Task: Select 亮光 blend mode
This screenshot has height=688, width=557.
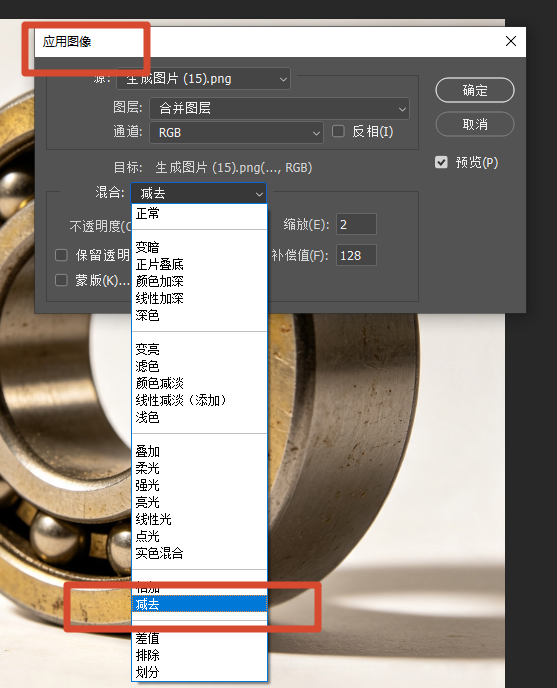Action: point(199,502)
